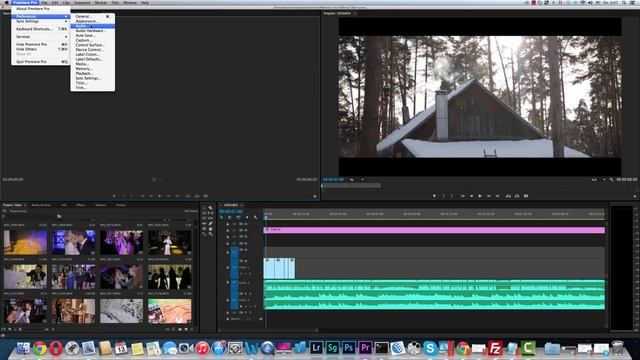Viewport: 640px width, 360px height.
Task: Select Memory in the Preferences submenu
Action: (92, 69)
